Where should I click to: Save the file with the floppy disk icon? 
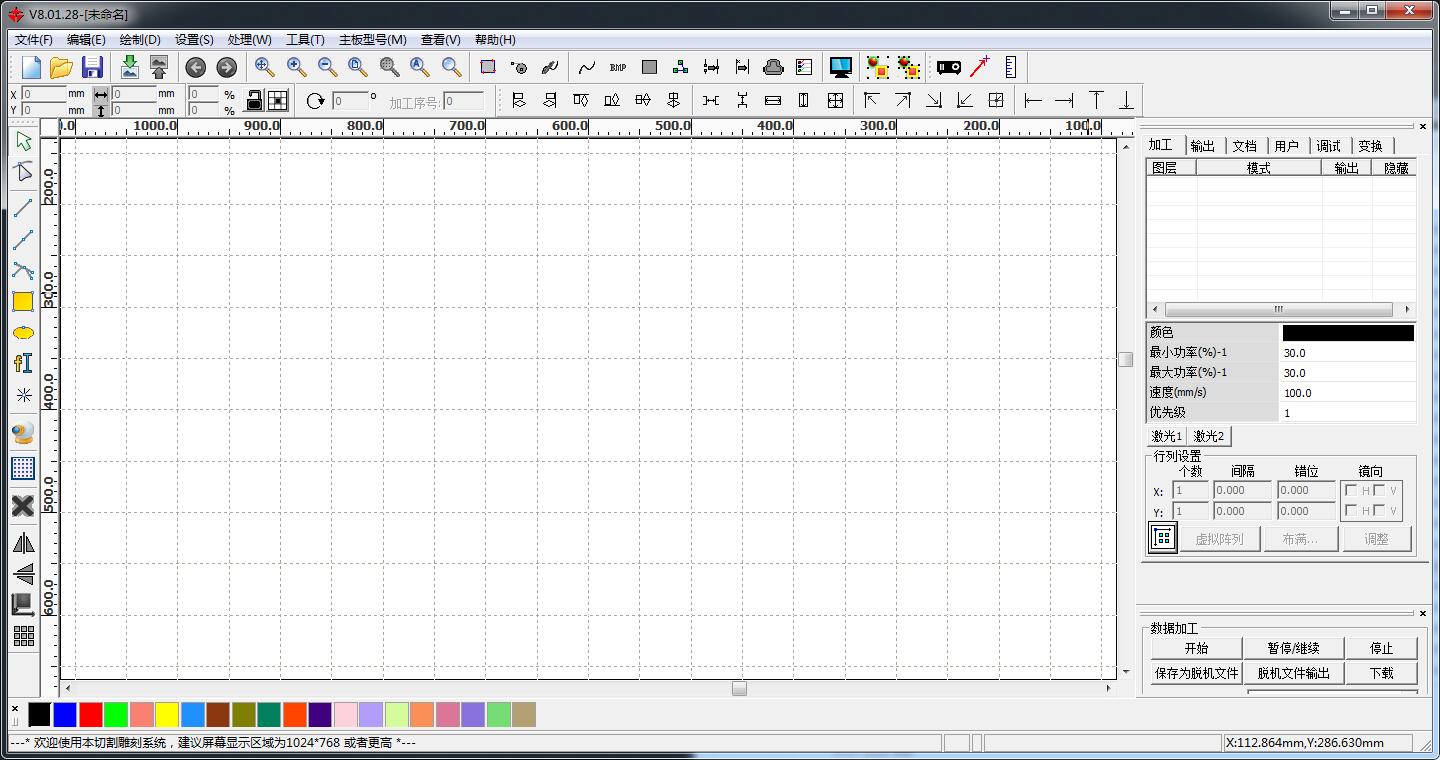pyautogui.click(x=93, y=67)
